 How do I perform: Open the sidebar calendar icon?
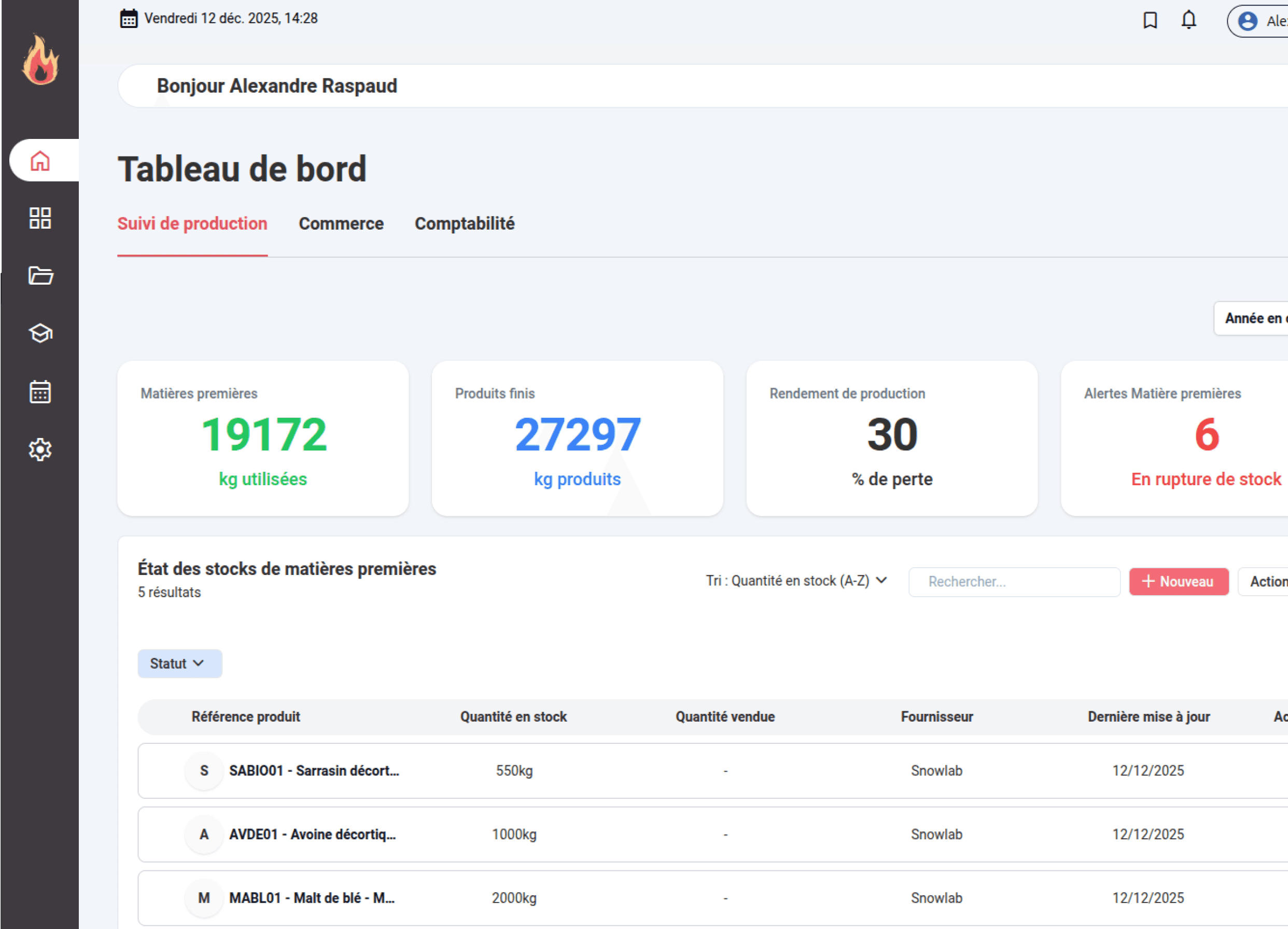click(x=40, y=392)
